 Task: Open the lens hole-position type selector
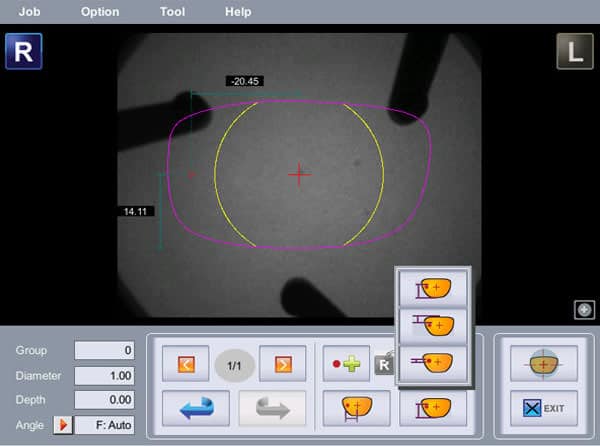(x=432, y=408)
